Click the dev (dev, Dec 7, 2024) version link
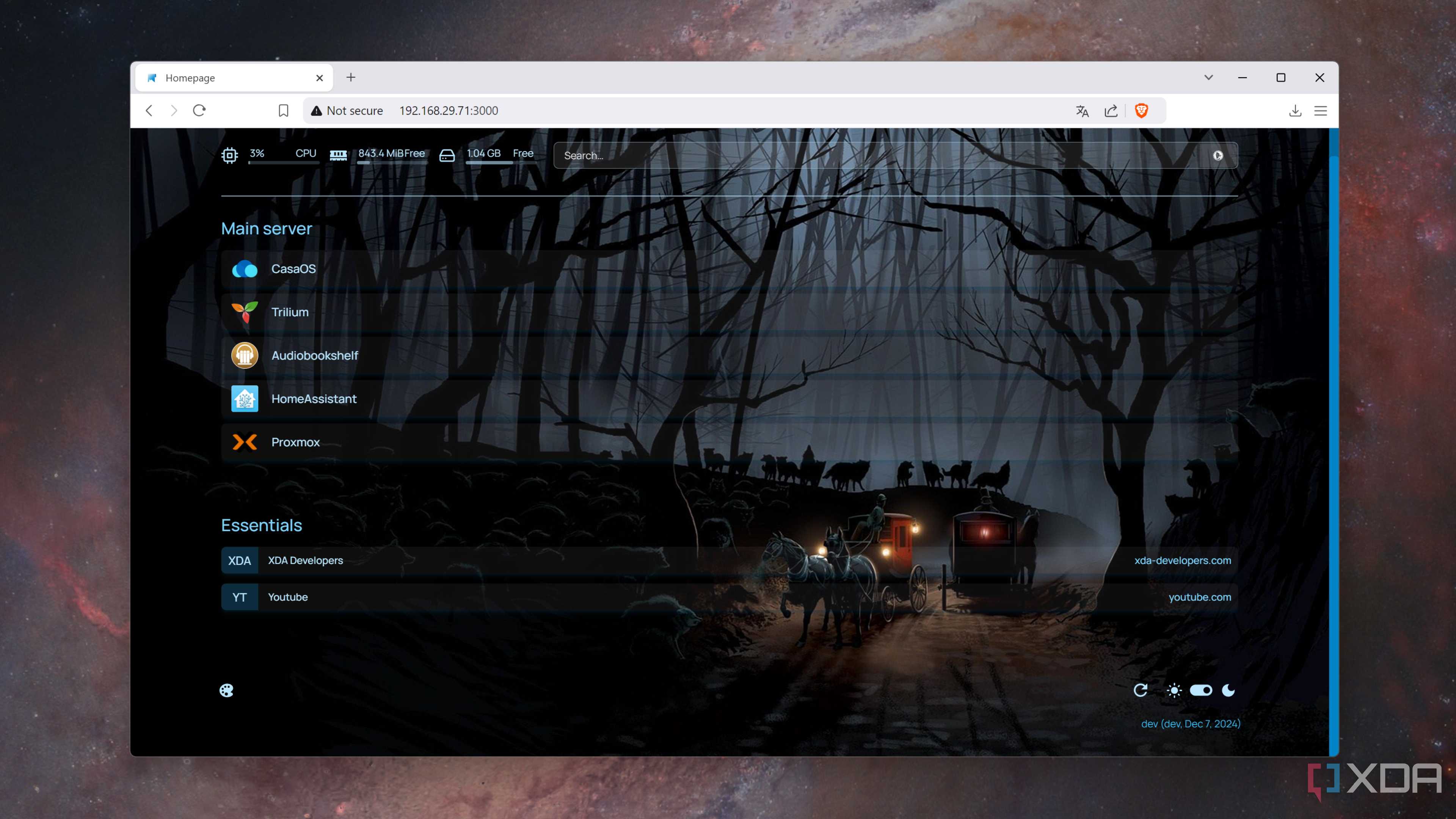 [1190, 723]
